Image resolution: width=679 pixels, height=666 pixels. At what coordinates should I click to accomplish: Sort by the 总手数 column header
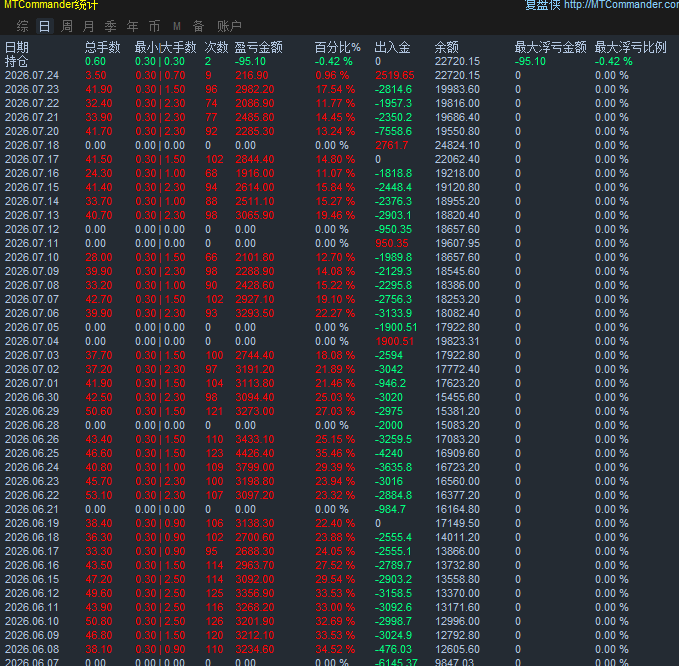point(103,47)
